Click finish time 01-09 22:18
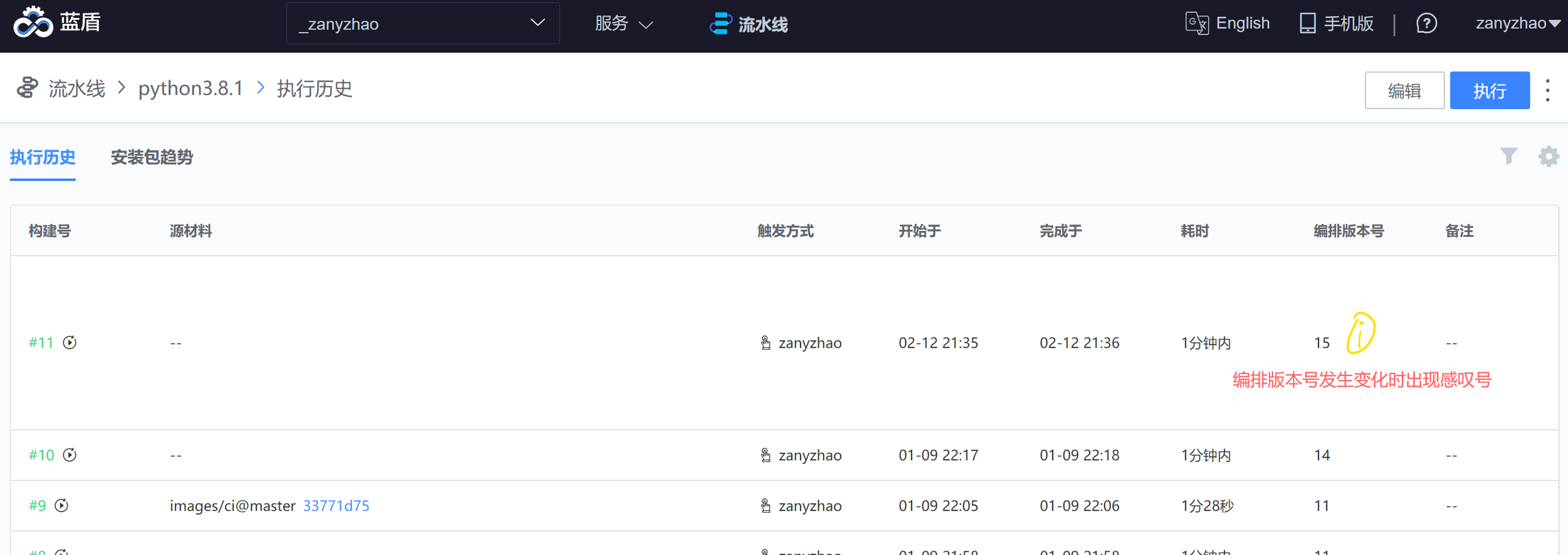This screenshot has width=1568, height=555. coord(1080,455)
